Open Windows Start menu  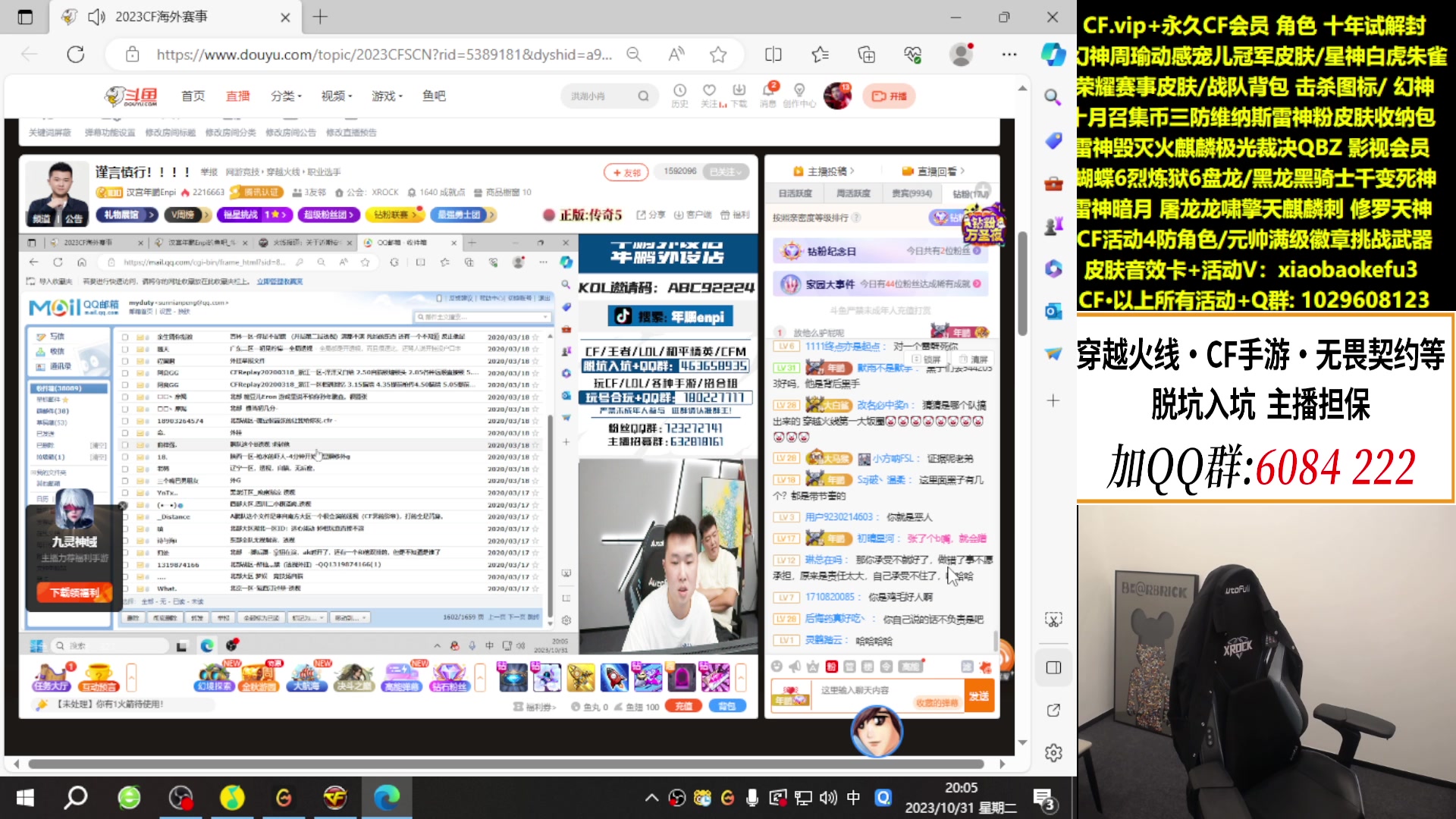tap(25, 798)
